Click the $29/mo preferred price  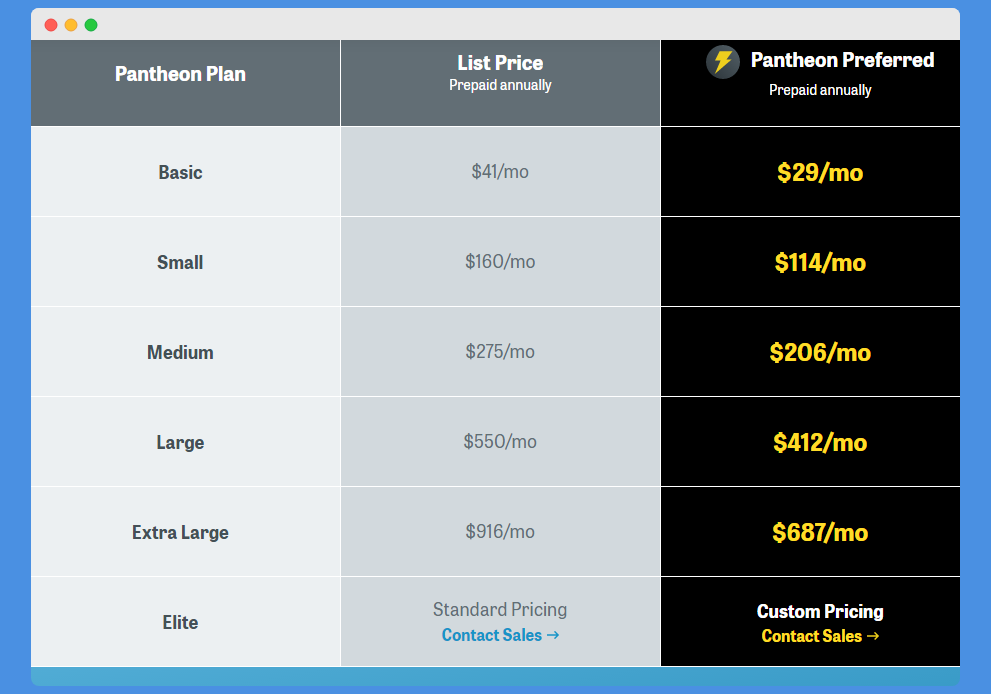coord(820,173)
